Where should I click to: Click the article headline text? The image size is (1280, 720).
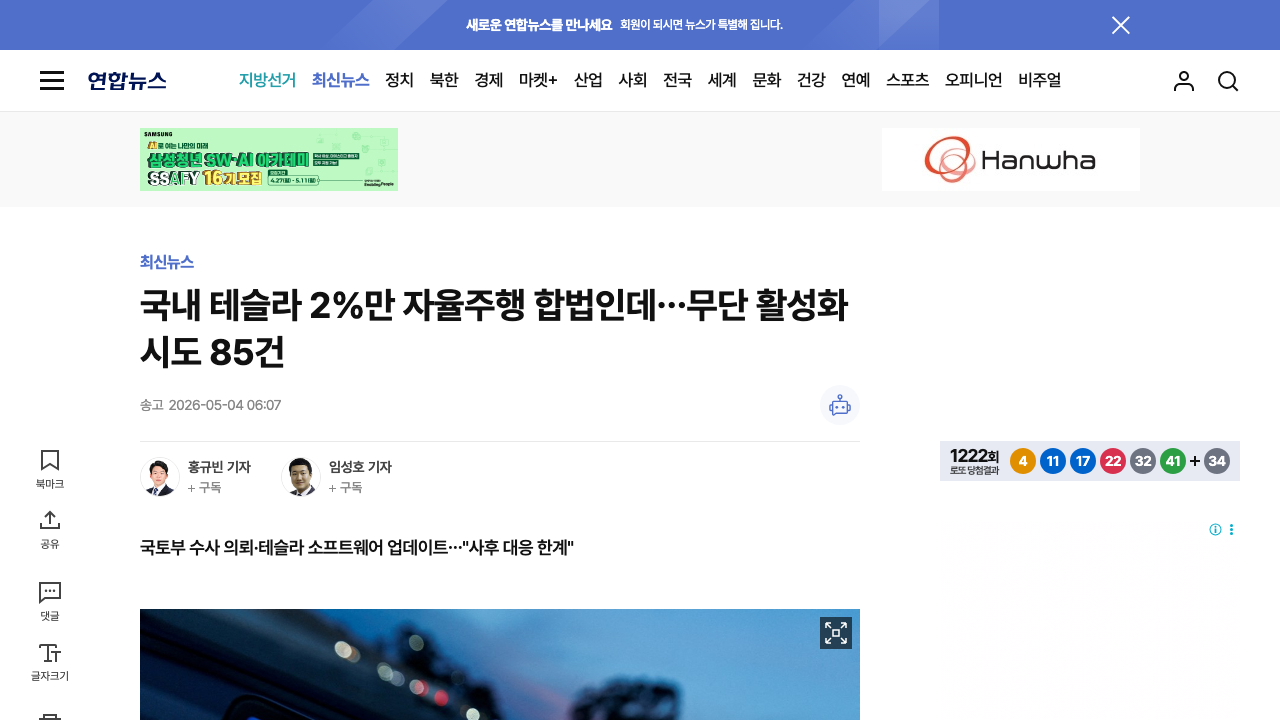pos(494,328)
